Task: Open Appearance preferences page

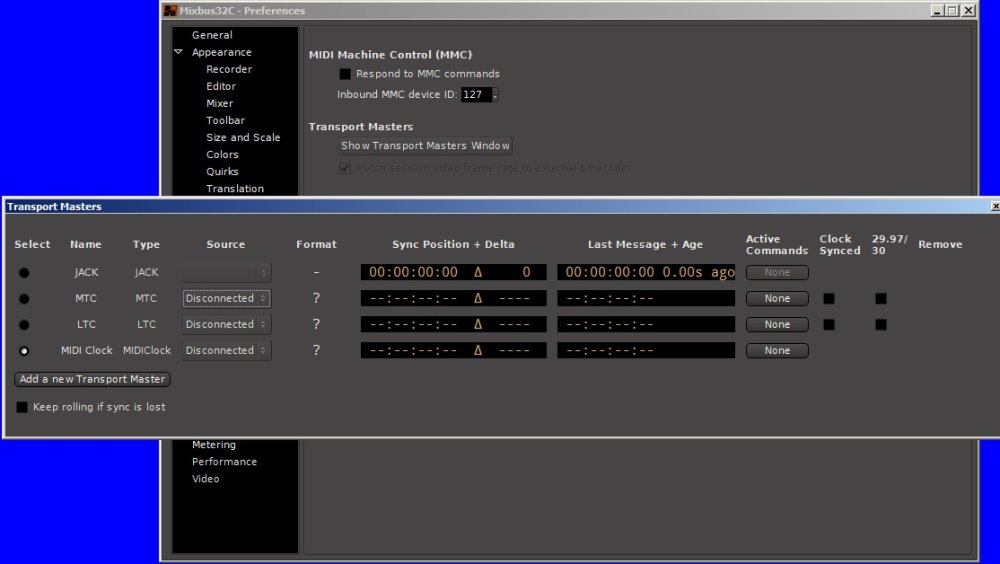Action: [222, 52]
